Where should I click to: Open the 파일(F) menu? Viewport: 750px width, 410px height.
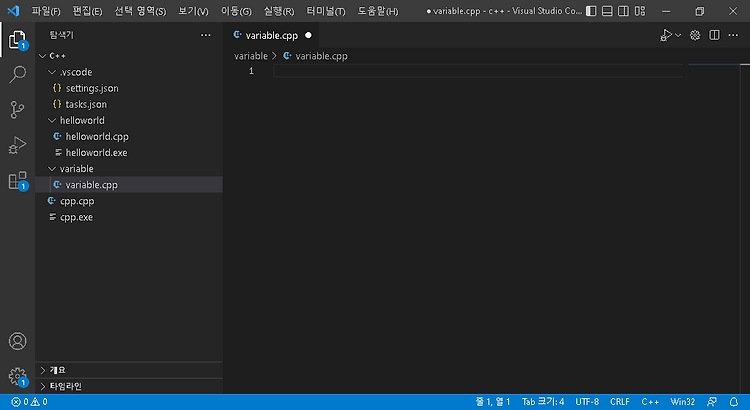[46, 11]
